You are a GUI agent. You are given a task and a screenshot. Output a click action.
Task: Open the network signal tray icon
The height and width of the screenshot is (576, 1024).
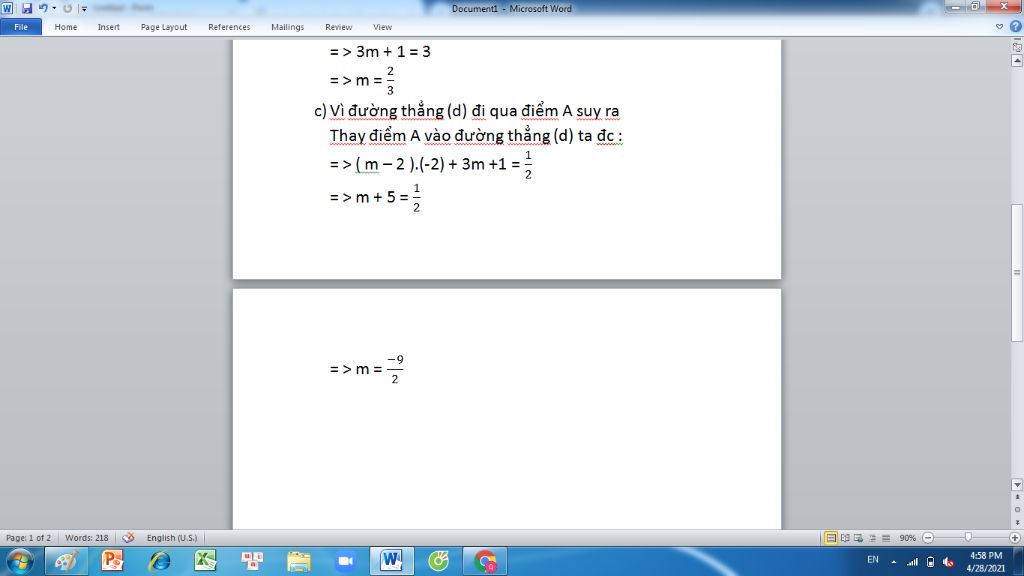pos(912,562)
